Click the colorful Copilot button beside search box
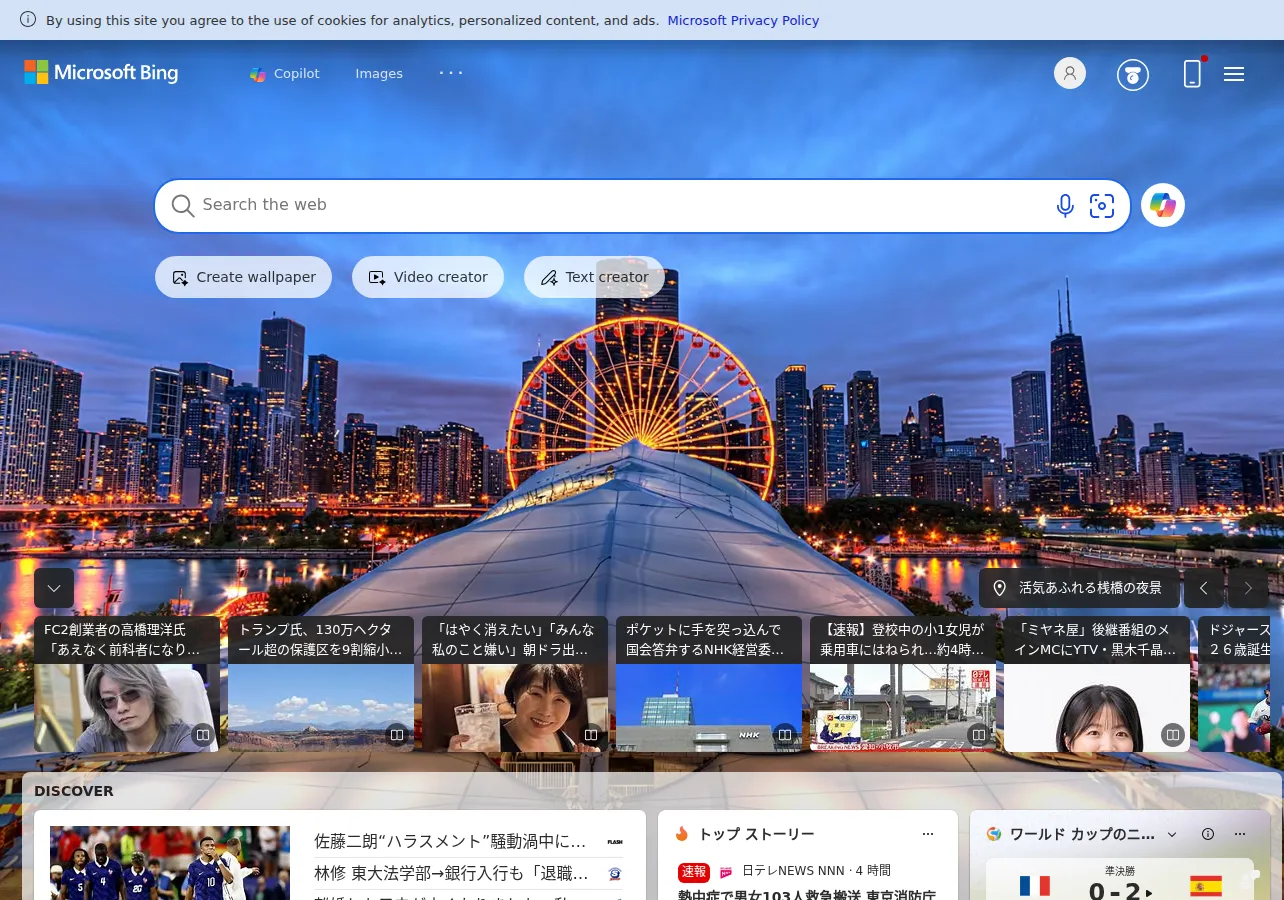The height and width of the screenshot is (900, 1284). pos(1163,205)
